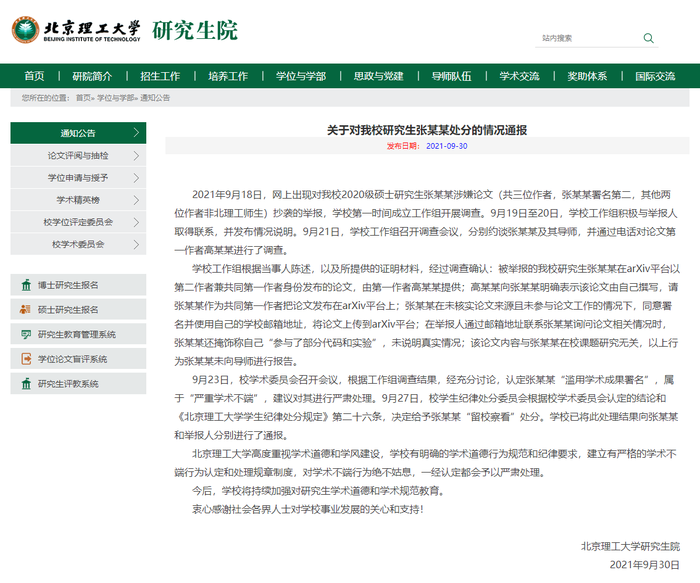Open the 国际交流 navigation item

(x=655, y=76)
